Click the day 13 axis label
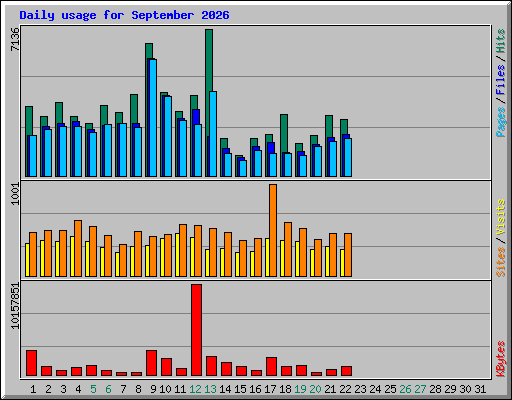The height and width of the screenshot is (400, 512). click(x=211, y=389)
